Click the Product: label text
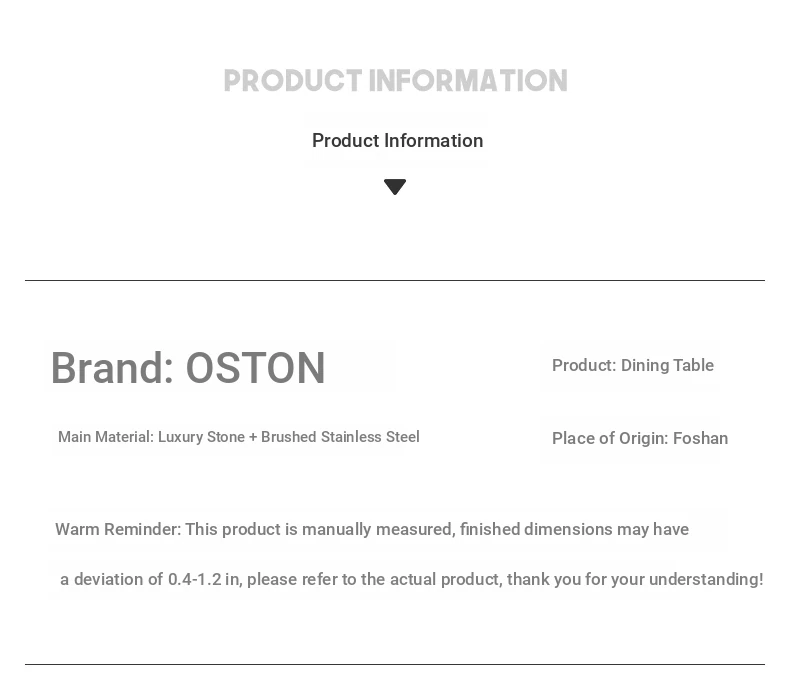This screenshot has width=790, height=700. (584, 366)
